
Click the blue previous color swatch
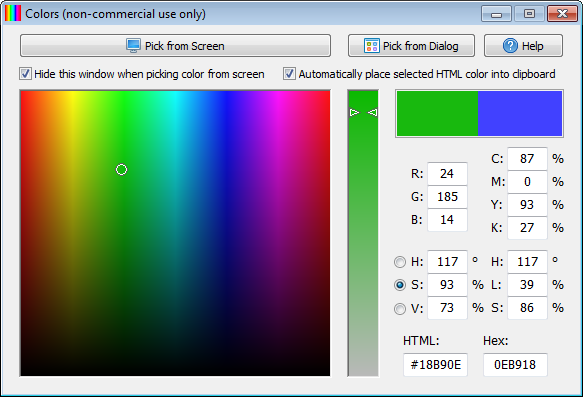coord(520,113)
